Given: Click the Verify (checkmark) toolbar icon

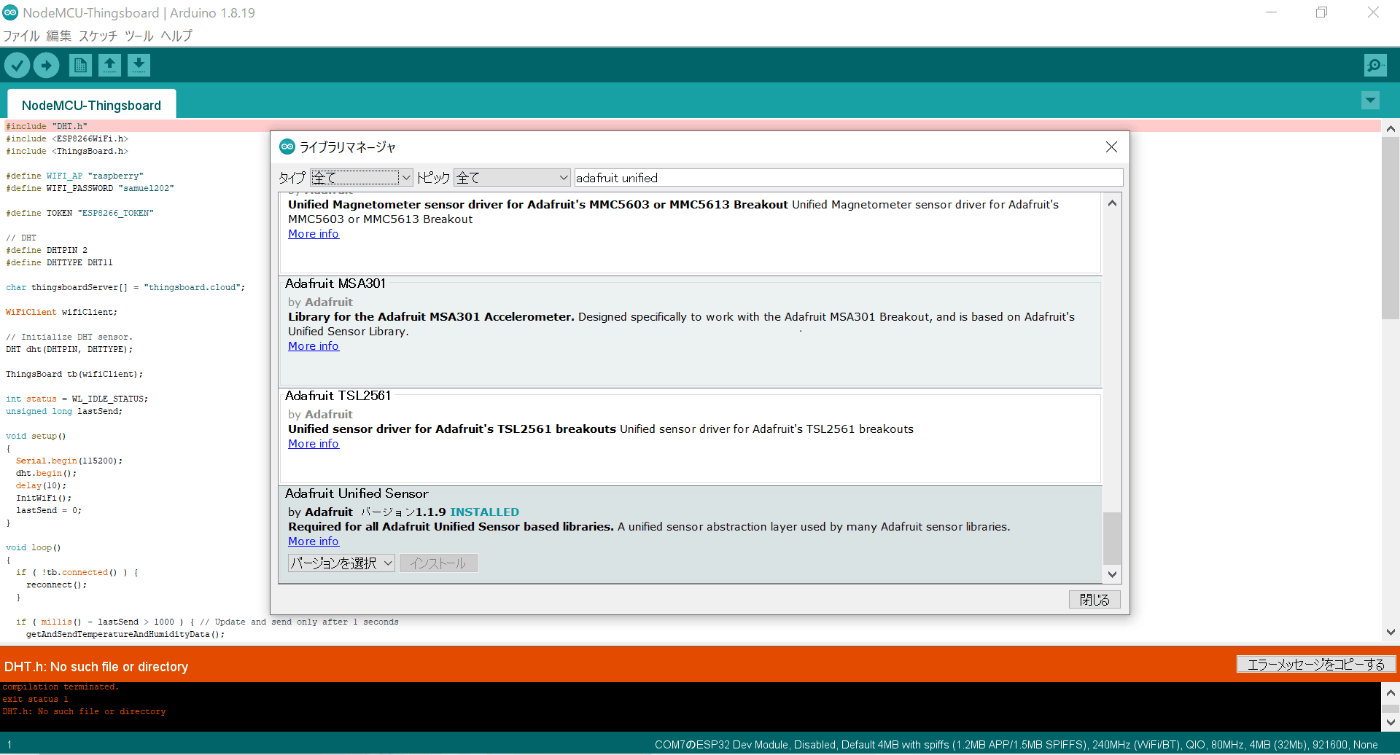Looking at the screenshot, I should (17, 65).
